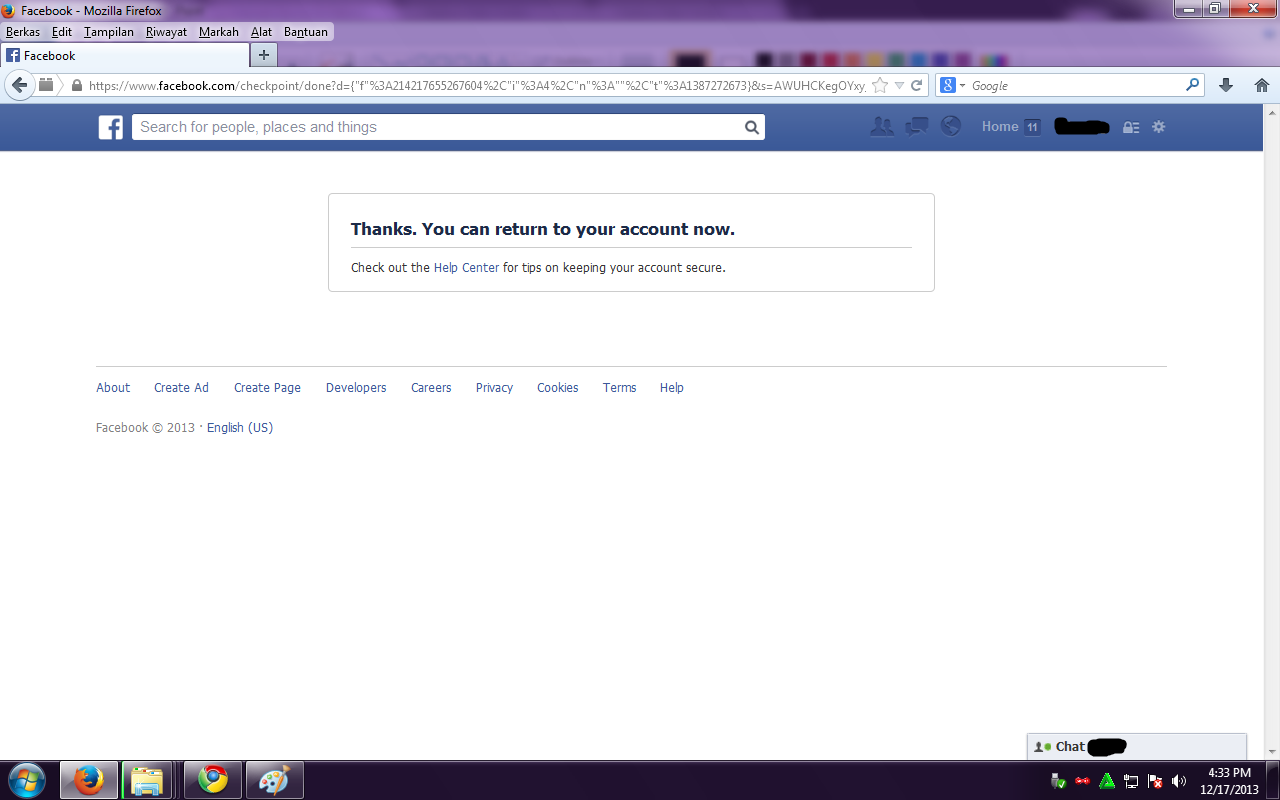This screenshot has height=800, width=1280.
Task: Open Friend Requests icon
Action: 882,127
